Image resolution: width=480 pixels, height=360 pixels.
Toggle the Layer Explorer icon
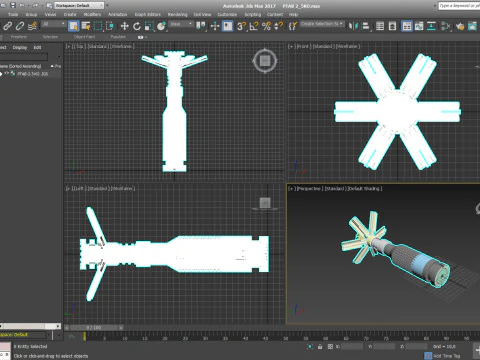pos(392,26)
